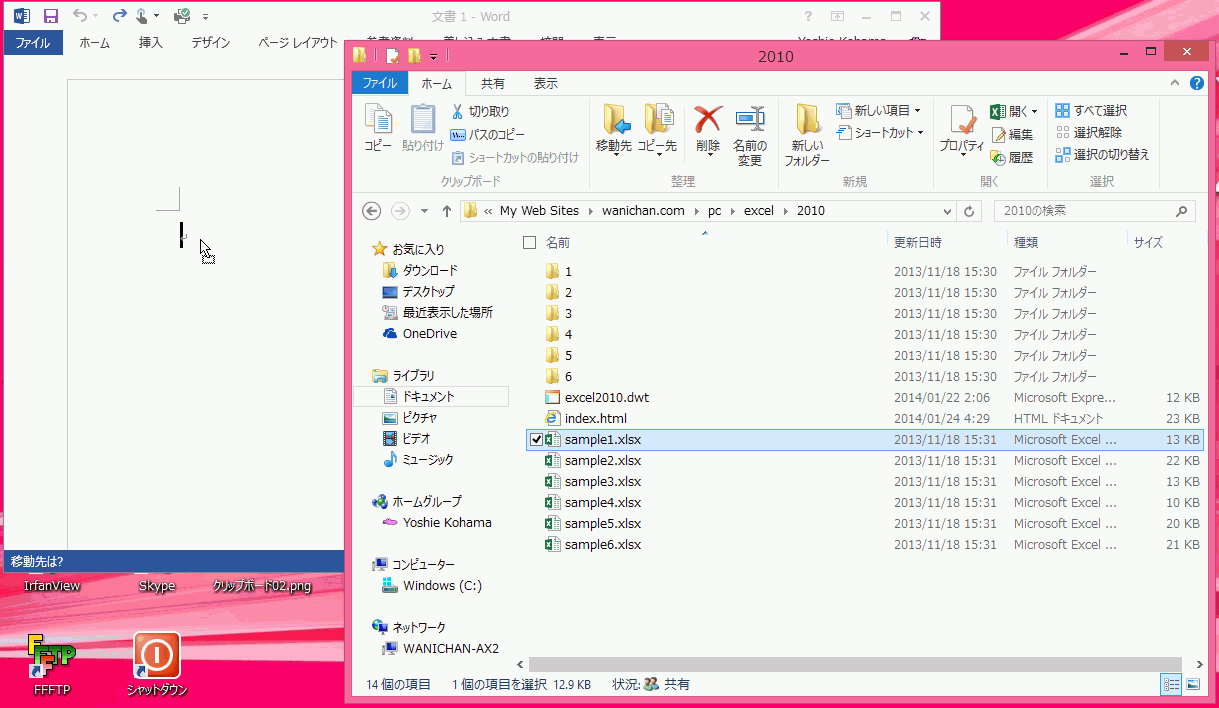This screenshot has height=708, width=1219.
Task: Sort by Type (種類) column header
Action: [1026, 243]
